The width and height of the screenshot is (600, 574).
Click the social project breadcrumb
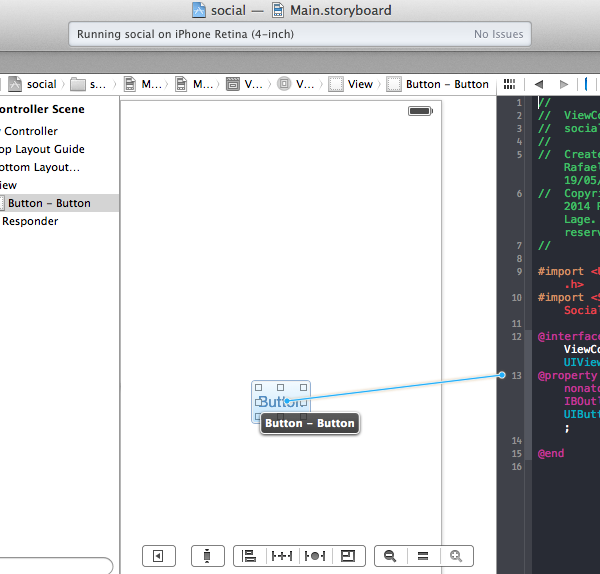click(33, 84)
